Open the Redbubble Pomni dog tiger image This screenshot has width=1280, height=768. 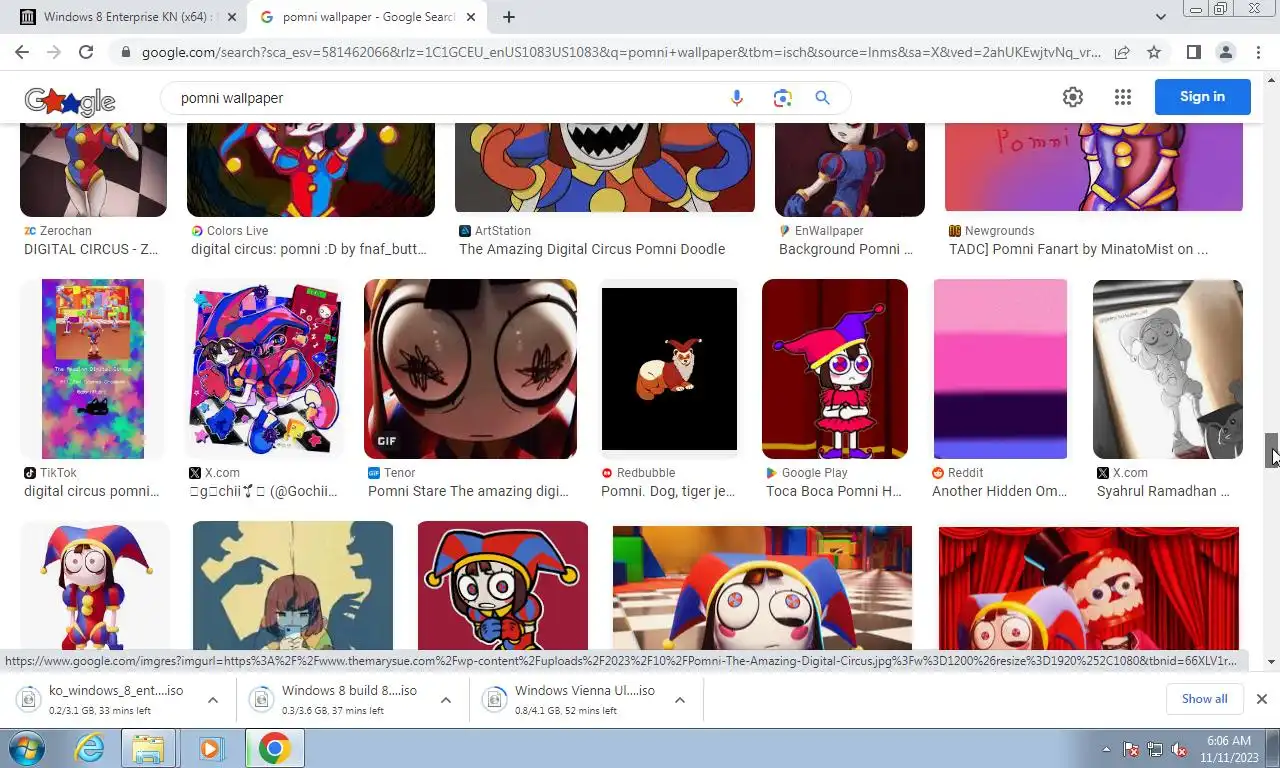pyautogui.click(x=669, y=369)
